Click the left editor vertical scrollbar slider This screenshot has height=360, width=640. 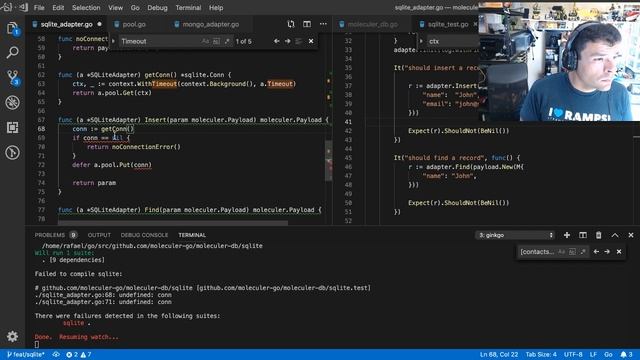[x=328, y=161]
